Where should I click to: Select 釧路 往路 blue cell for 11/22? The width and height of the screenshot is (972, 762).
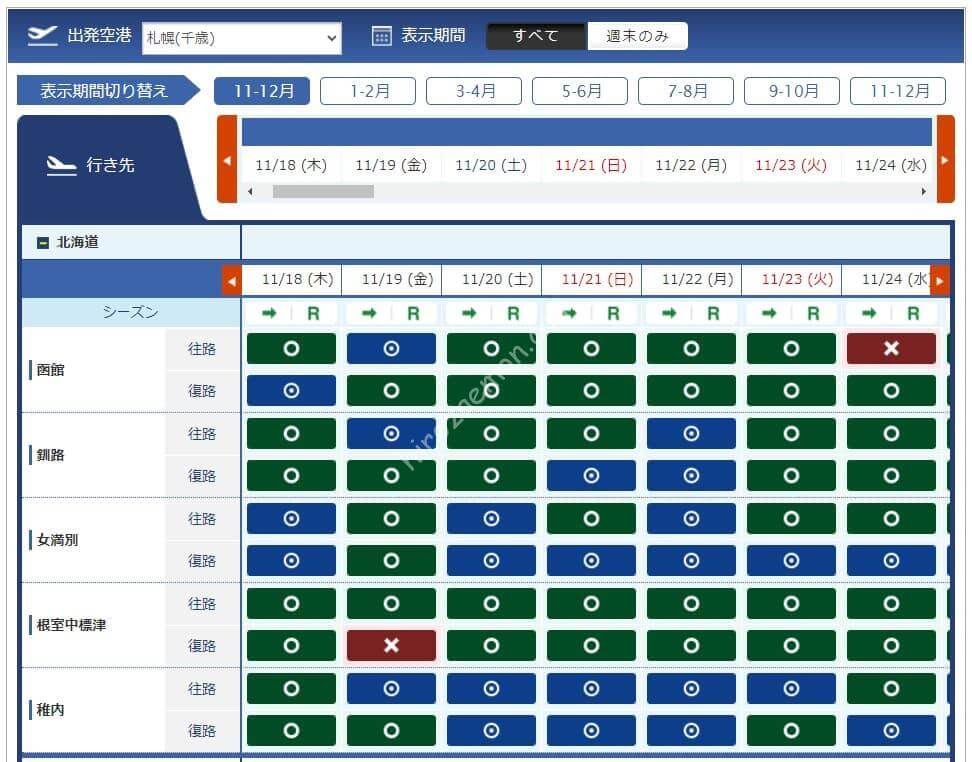click(691, 433)
